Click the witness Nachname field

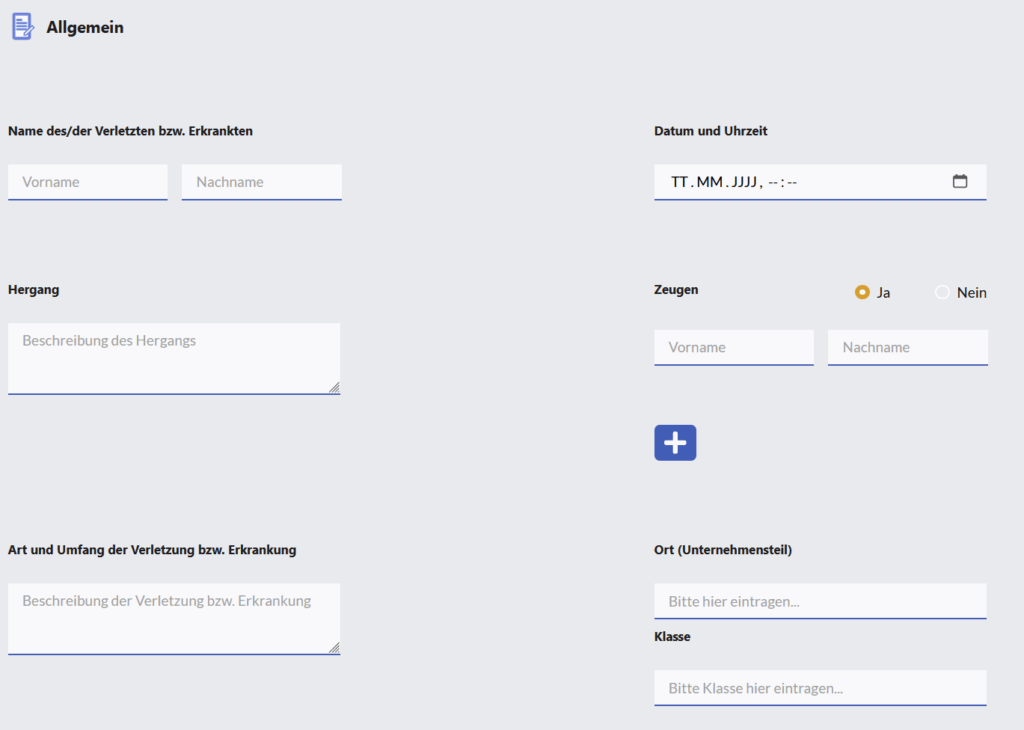click(907, 347)
